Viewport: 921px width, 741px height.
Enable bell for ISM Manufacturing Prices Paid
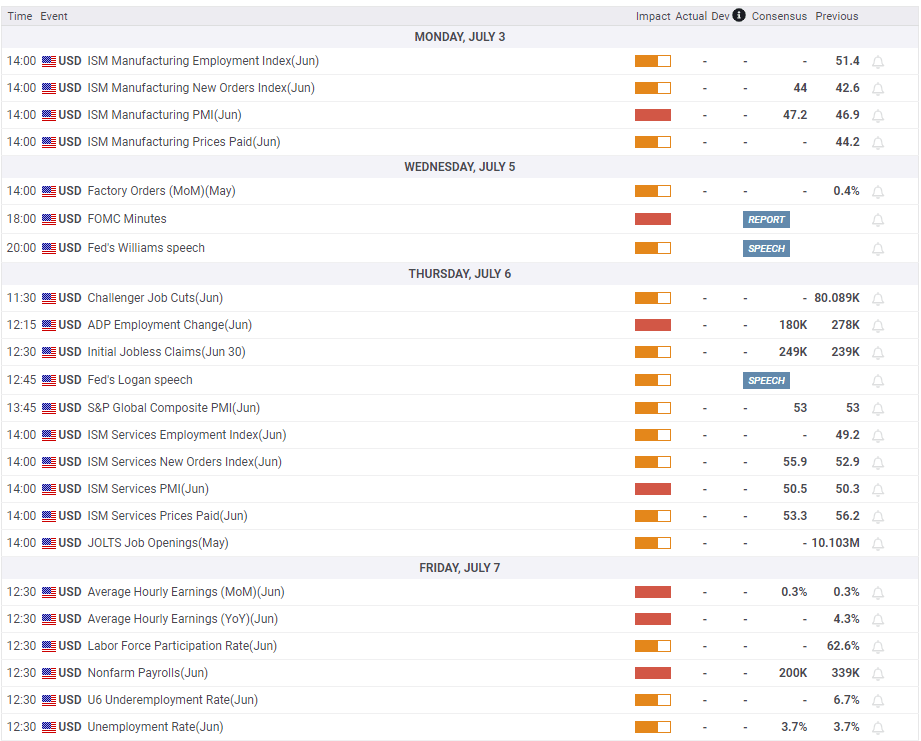point(878,143)
